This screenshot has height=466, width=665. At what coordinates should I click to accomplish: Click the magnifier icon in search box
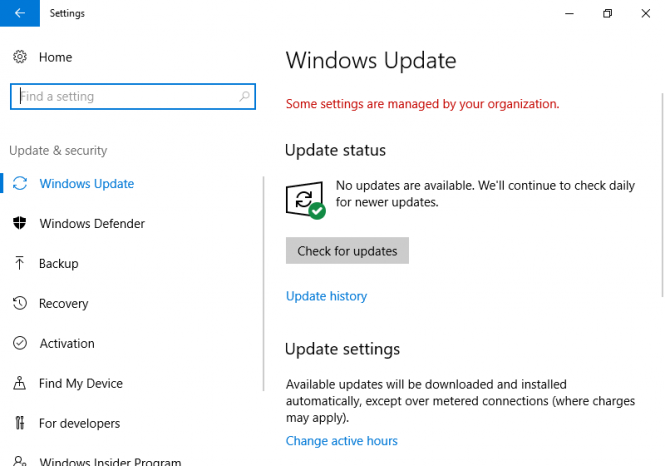[244, 96]
